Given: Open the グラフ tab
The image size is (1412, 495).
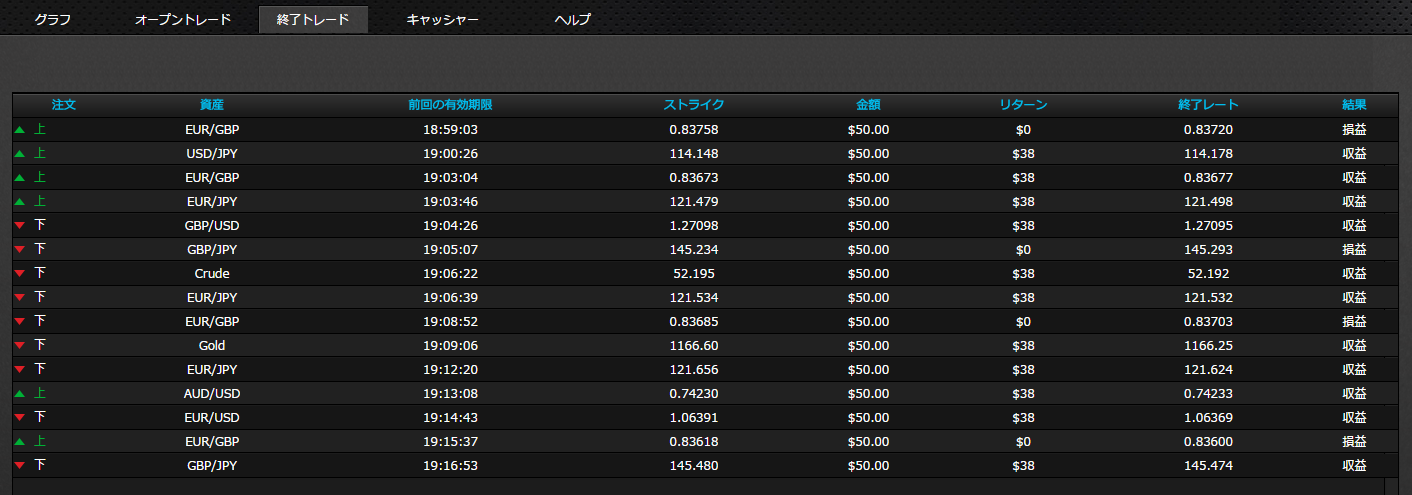Looking at the screenshot, I should click(x=53, y=20).
